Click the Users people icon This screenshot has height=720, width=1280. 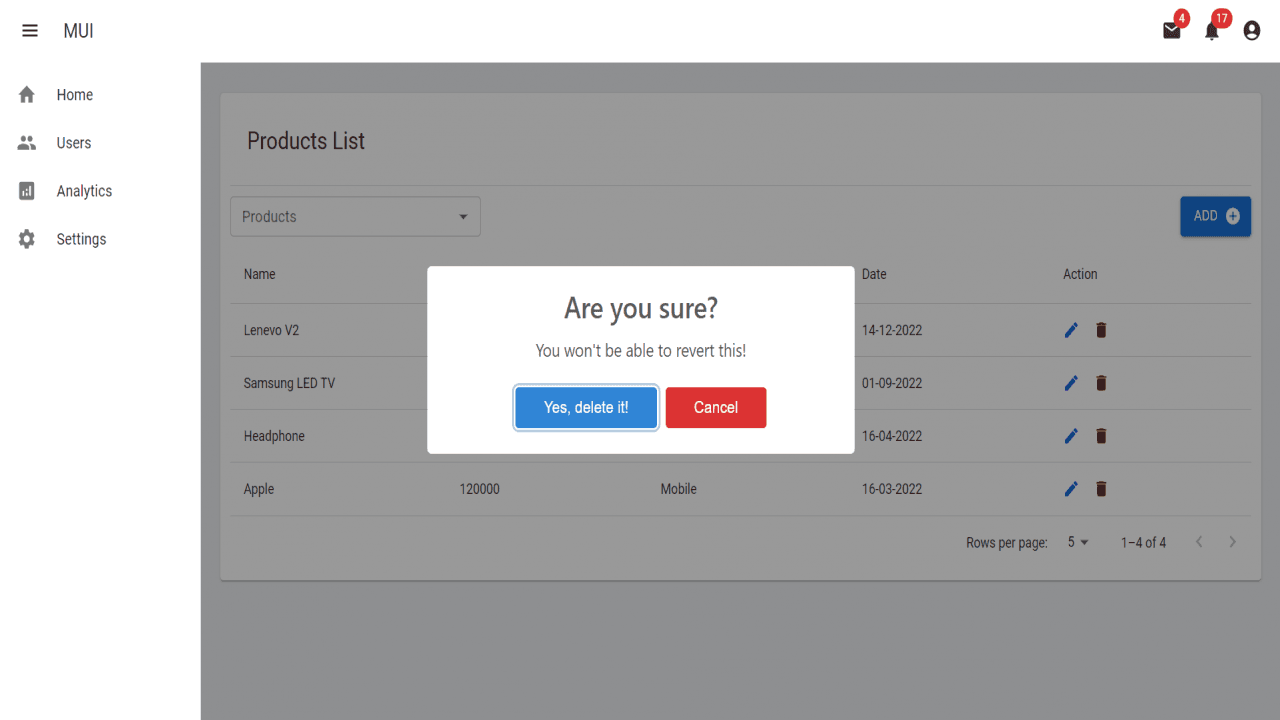coord(27,143)
